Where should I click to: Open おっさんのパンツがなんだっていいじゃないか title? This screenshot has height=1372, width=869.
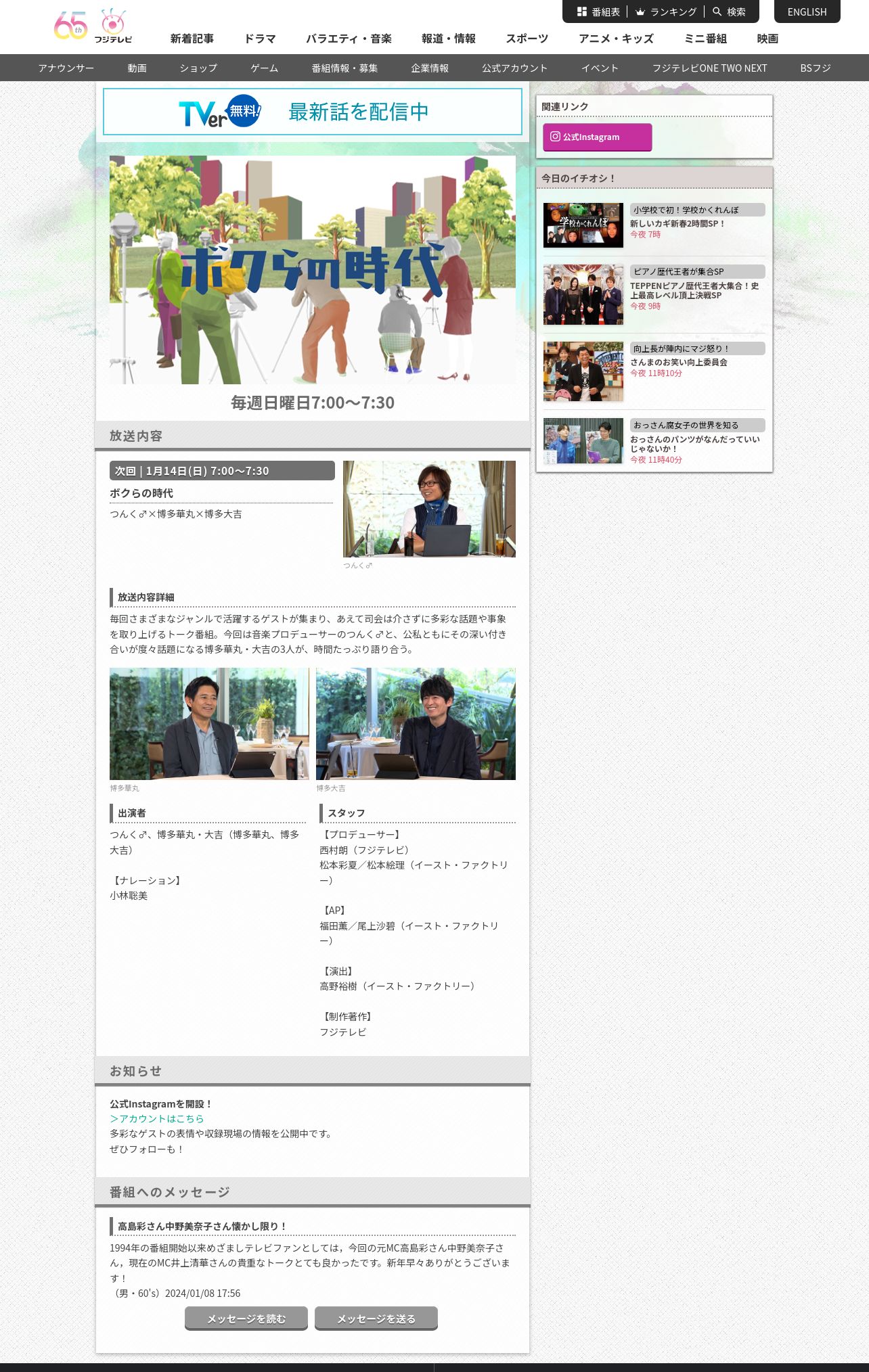coord(695,444)
